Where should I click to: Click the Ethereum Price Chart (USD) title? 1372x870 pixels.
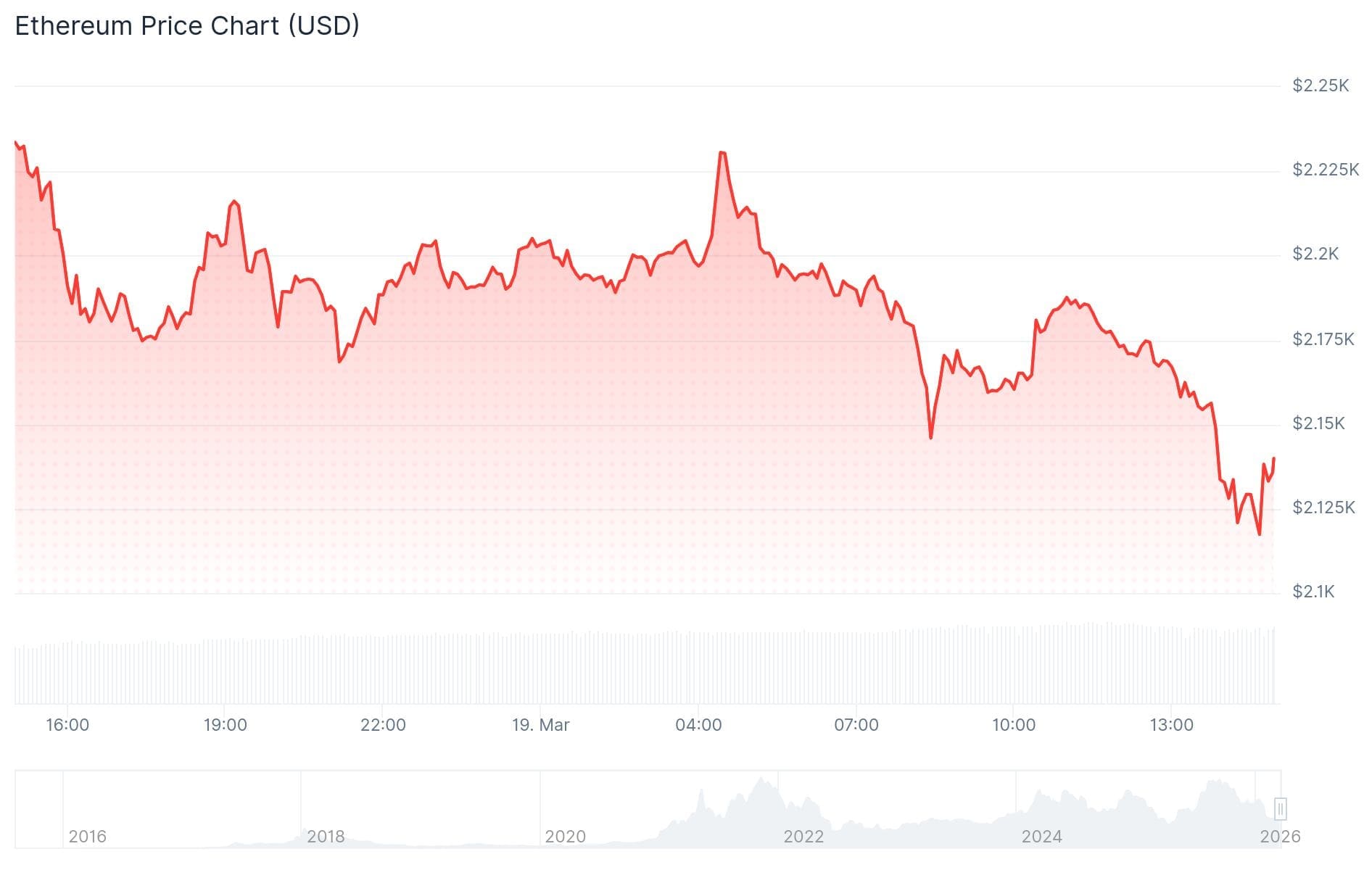coord(187,26)
